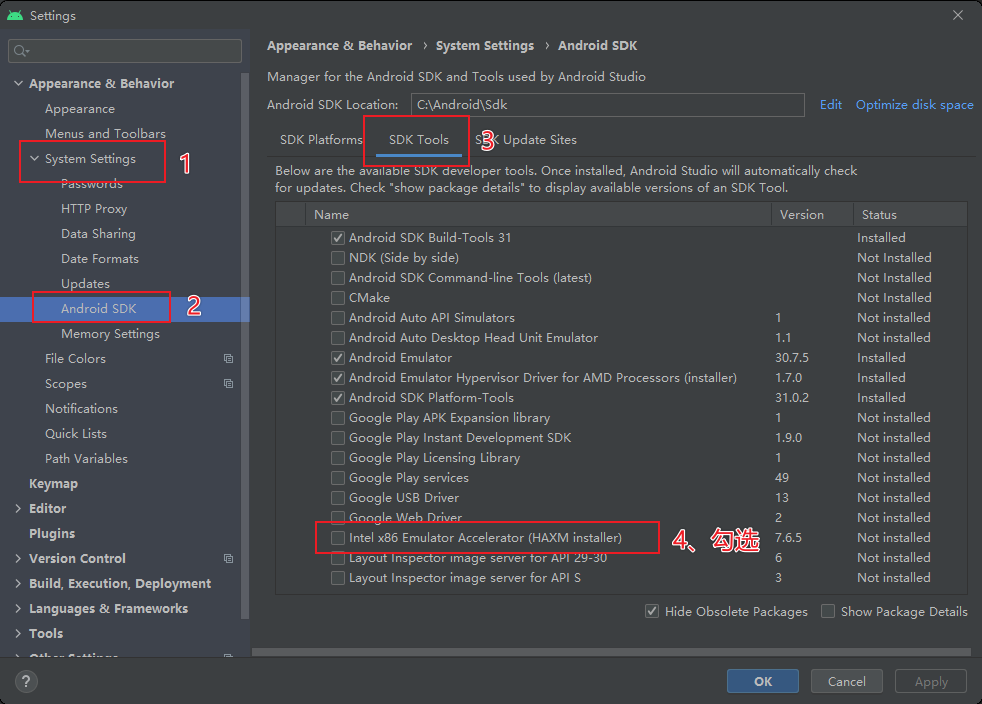This screenshot has height=704, width=982.
Task: Toggle Hide Obsolete Packages checkbox
Action: coord(652,611)
